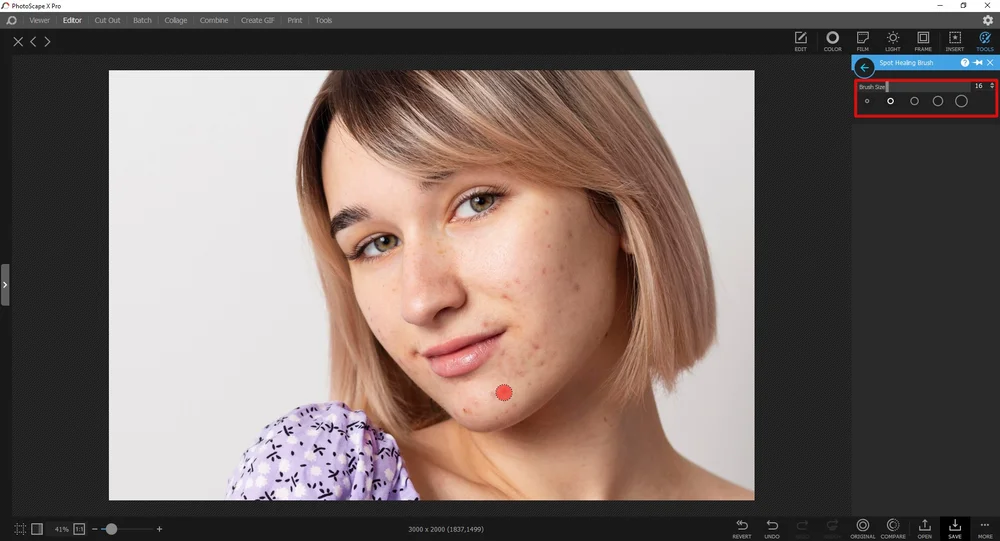Click the Compare icon in bottom bar

point(893,528)
